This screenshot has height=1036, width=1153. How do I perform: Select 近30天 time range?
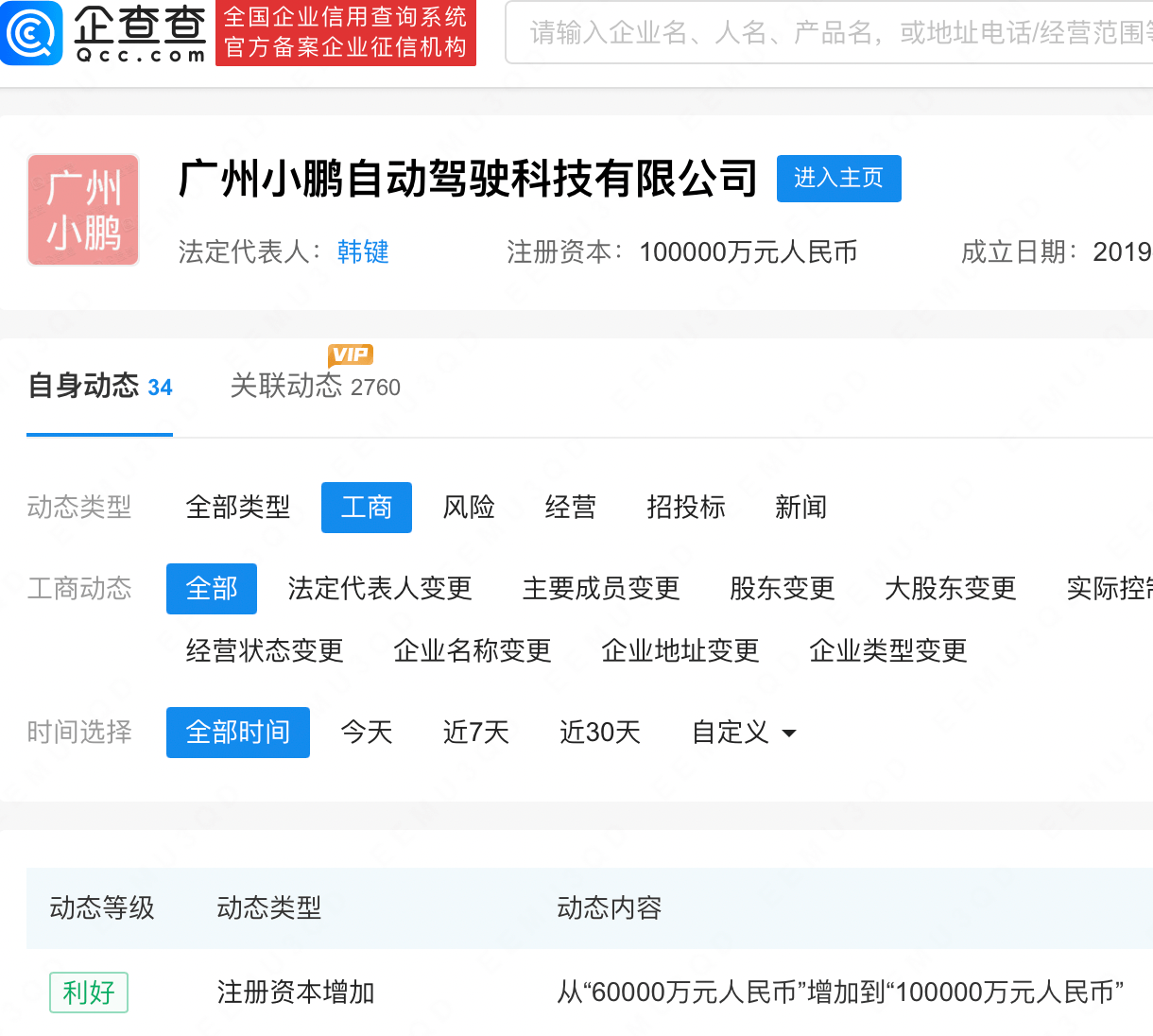pos(600,733)
